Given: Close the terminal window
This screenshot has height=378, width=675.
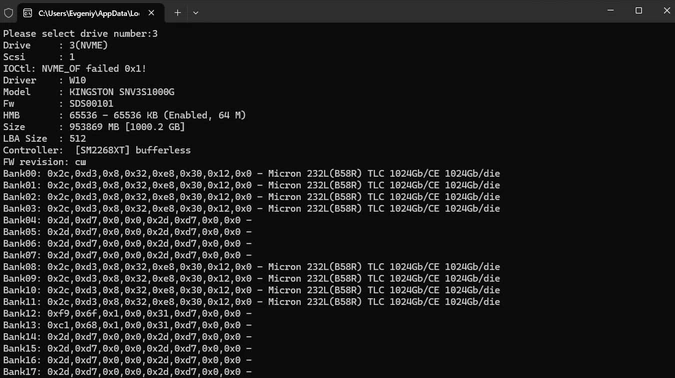Looking at the screenshot, I should (666, 10).
